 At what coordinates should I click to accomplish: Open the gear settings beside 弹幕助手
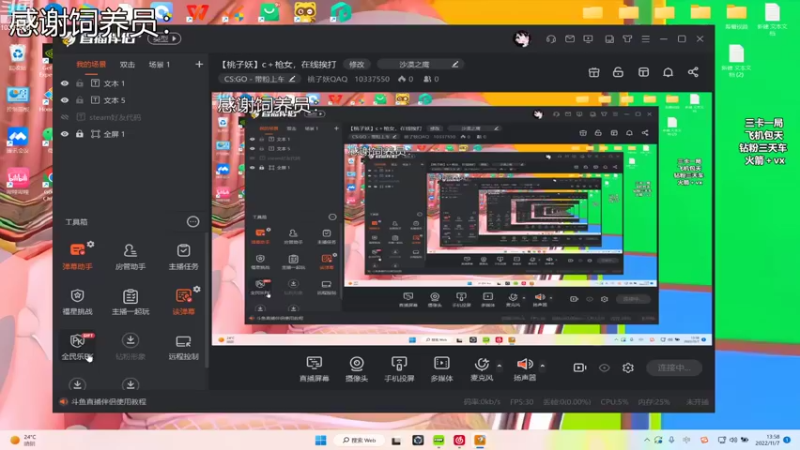(x=91, y=244)
